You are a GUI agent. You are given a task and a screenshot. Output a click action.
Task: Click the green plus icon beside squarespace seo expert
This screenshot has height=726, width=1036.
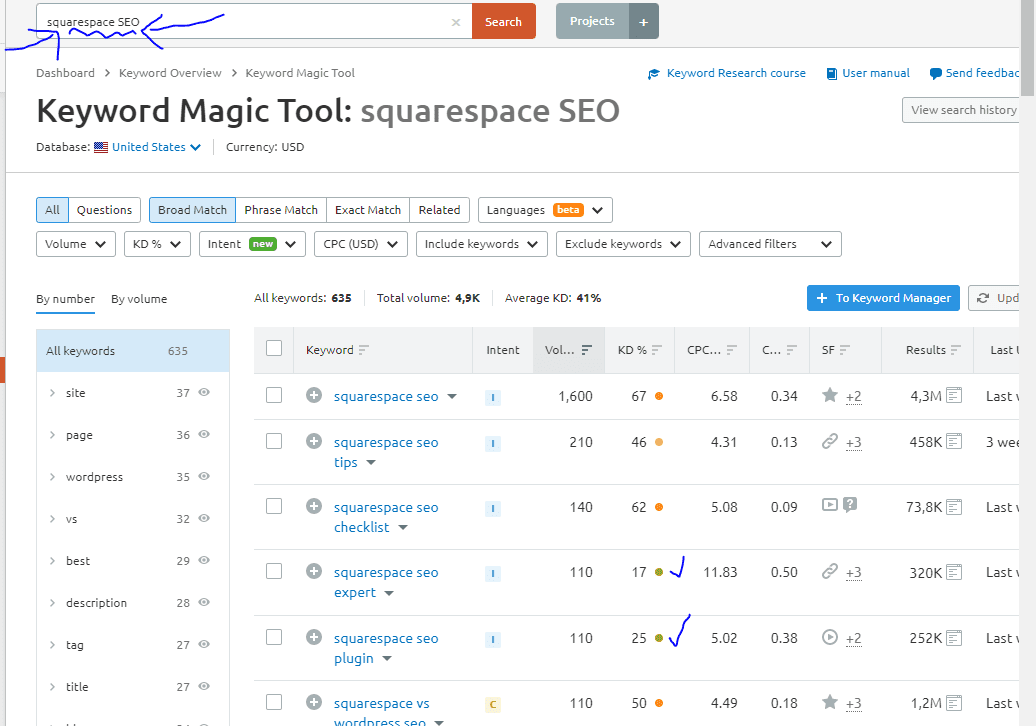coord(314,571)
